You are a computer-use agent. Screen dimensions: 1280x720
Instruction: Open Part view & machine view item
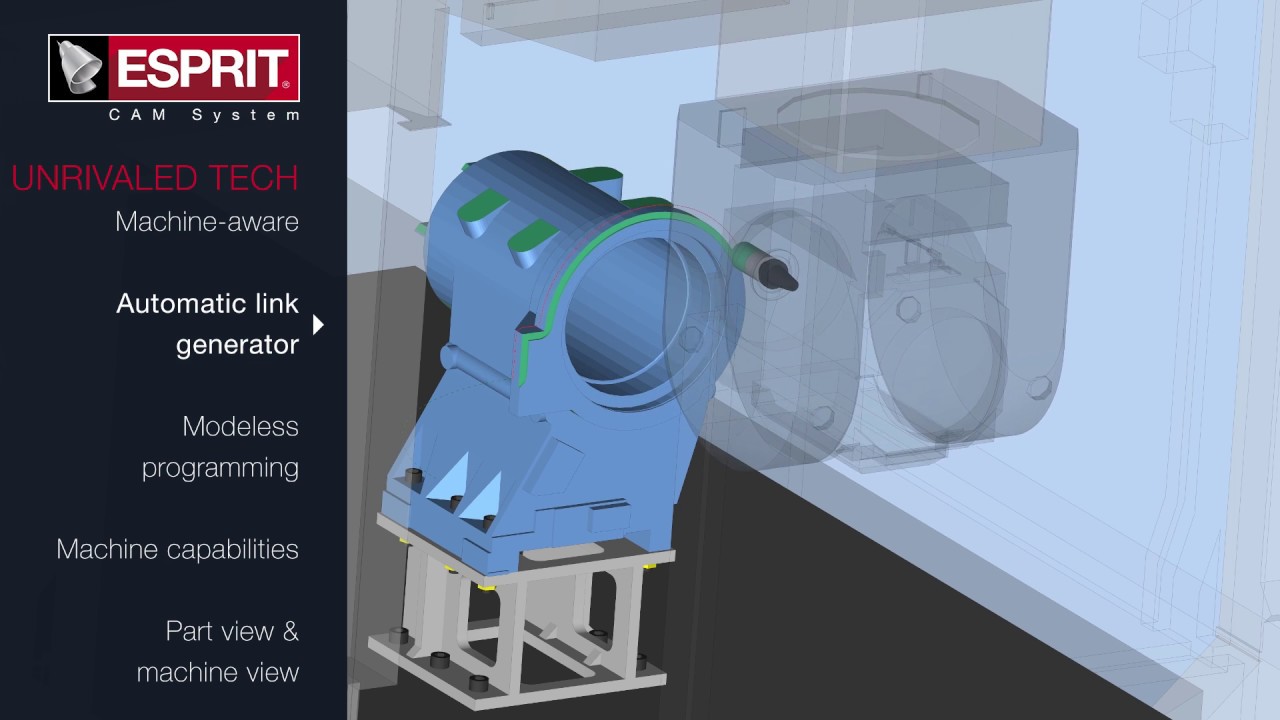(x=218, y=651)
